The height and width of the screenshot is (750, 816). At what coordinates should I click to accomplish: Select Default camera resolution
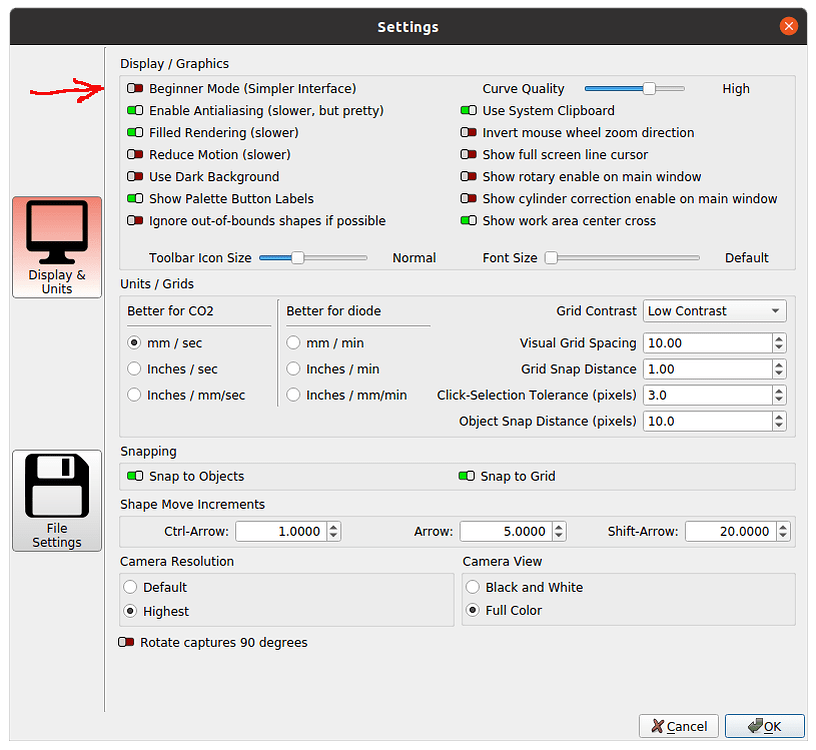tap(130, 587)
